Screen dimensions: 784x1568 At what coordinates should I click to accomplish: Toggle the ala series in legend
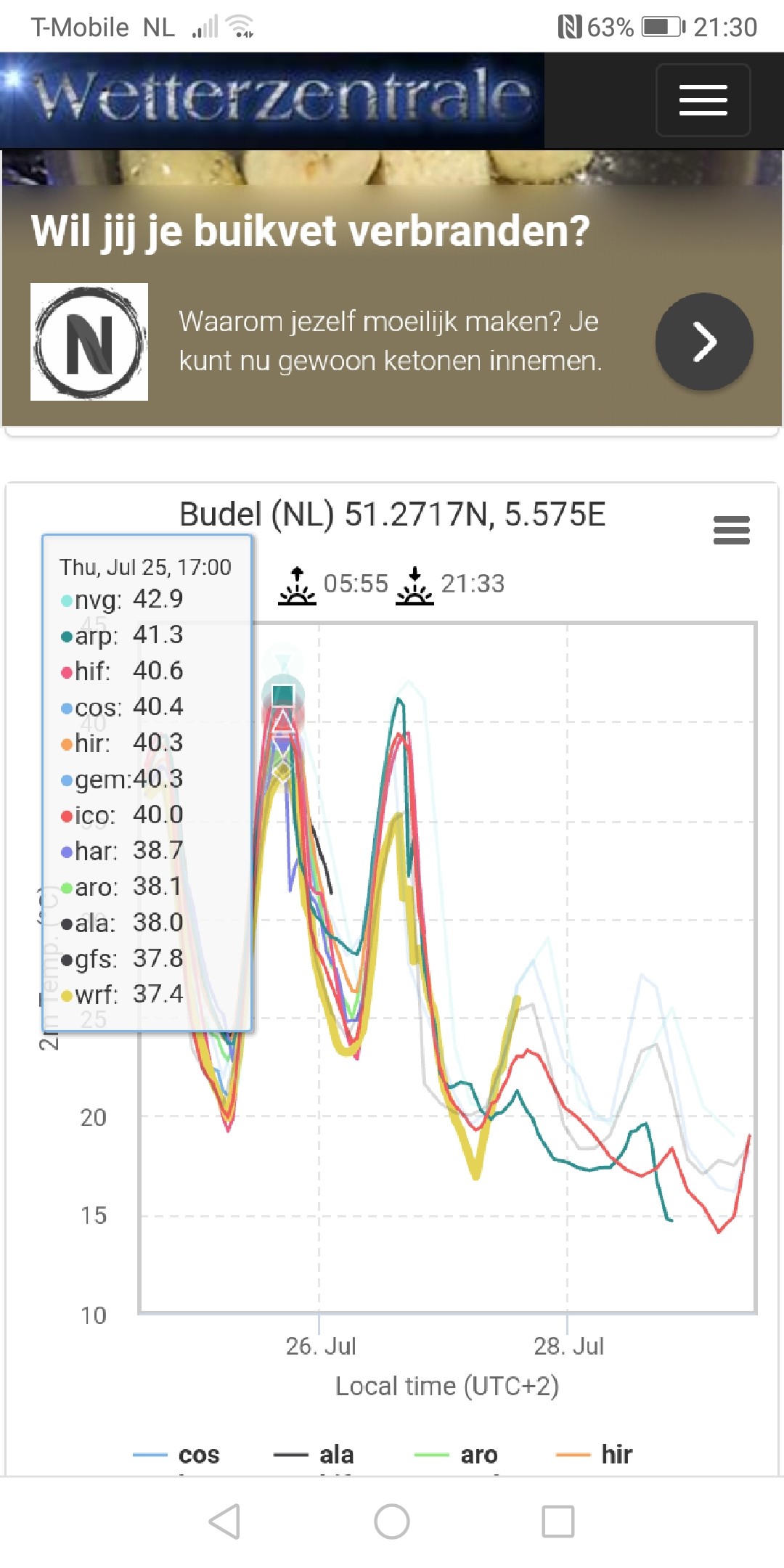tap(314, 1454)
